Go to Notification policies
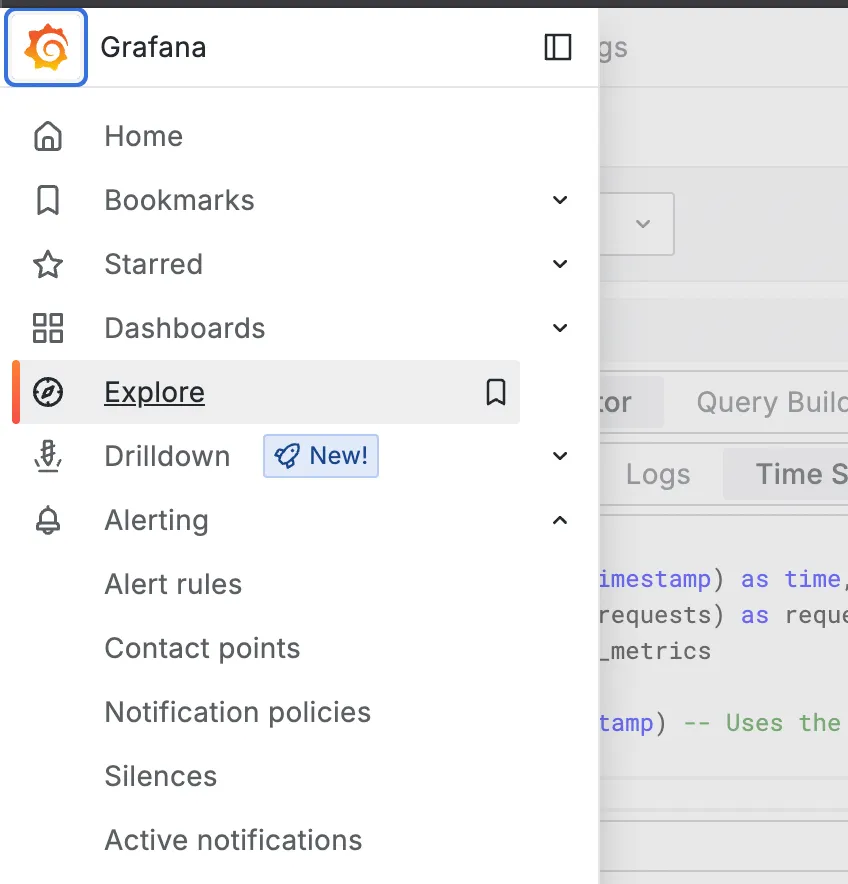Viewport: 848px width, 884px height. coord(237,712)
